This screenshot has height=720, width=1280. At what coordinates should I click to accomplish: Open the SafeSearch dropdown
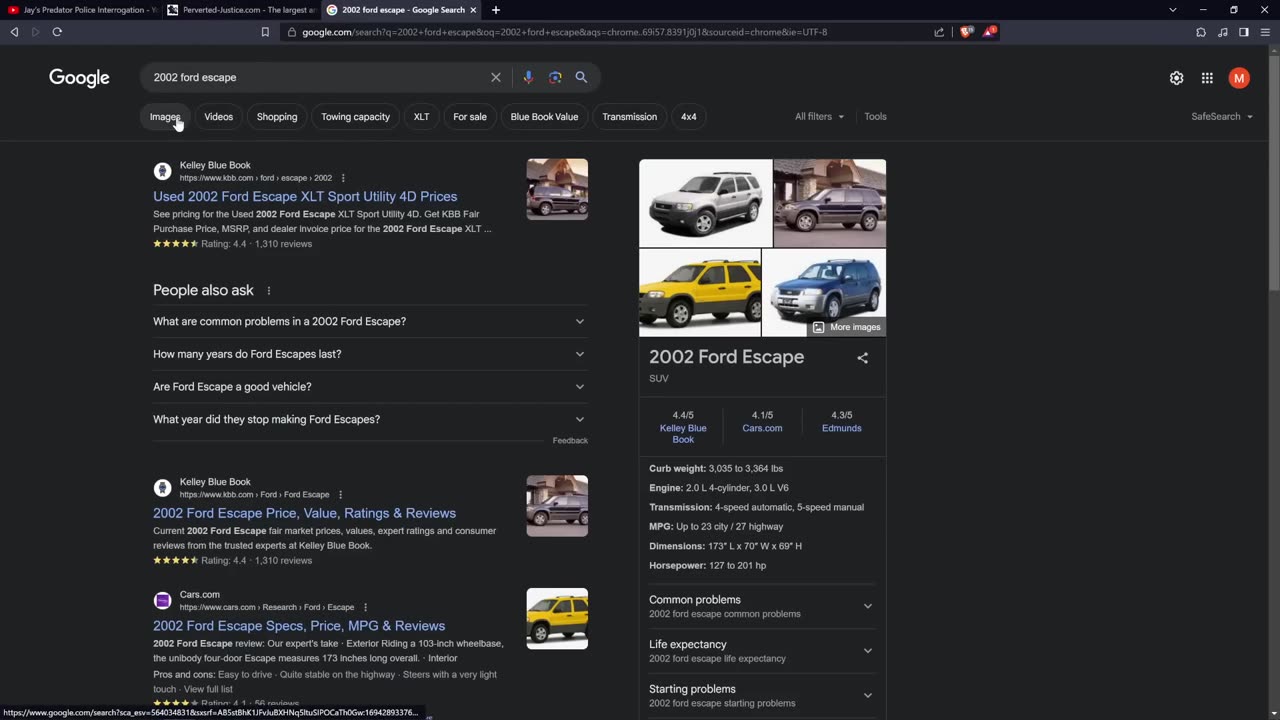click(1222, 117)
